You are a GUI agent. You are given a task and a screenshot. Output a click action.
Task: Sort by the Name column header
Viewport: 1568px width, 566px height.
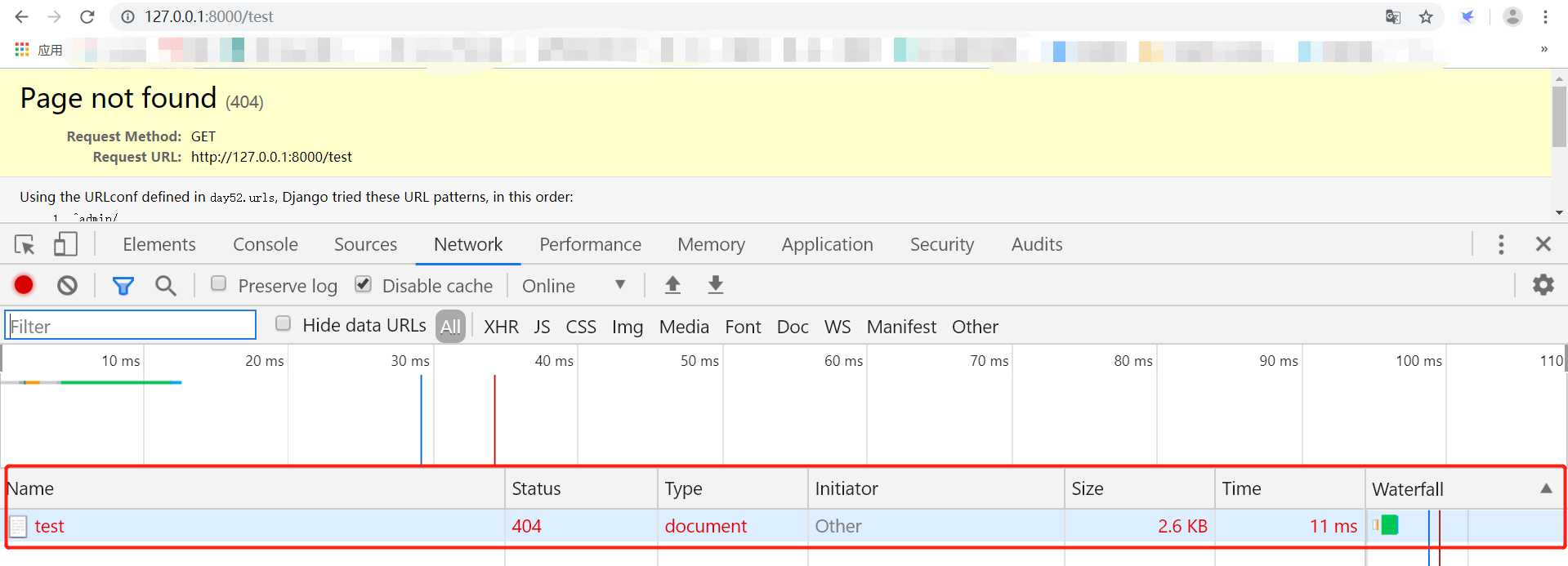coord(256,488)
